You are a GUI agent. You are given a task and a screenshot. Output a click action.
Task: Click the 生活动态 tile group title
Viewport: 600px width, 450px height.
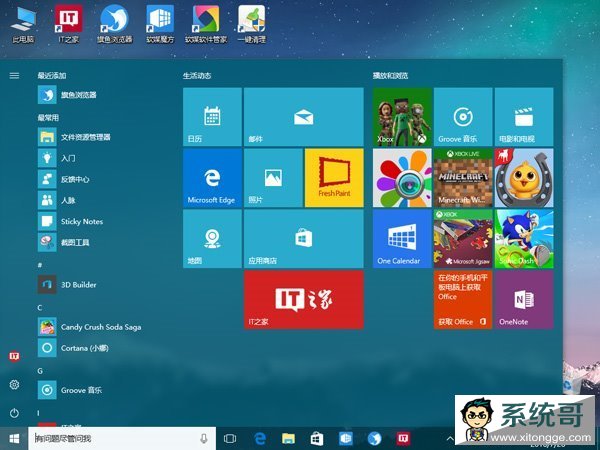pyautogui.click(x=197, y=76)
